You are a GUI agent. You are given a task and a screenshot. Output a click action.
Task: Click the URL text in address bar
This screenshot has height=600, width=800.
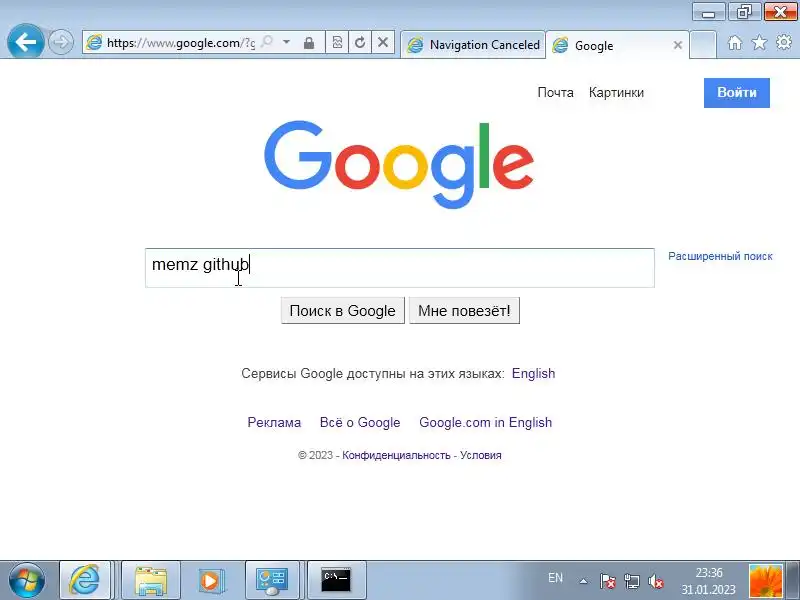pyautogui.click(x=181, y=43)
